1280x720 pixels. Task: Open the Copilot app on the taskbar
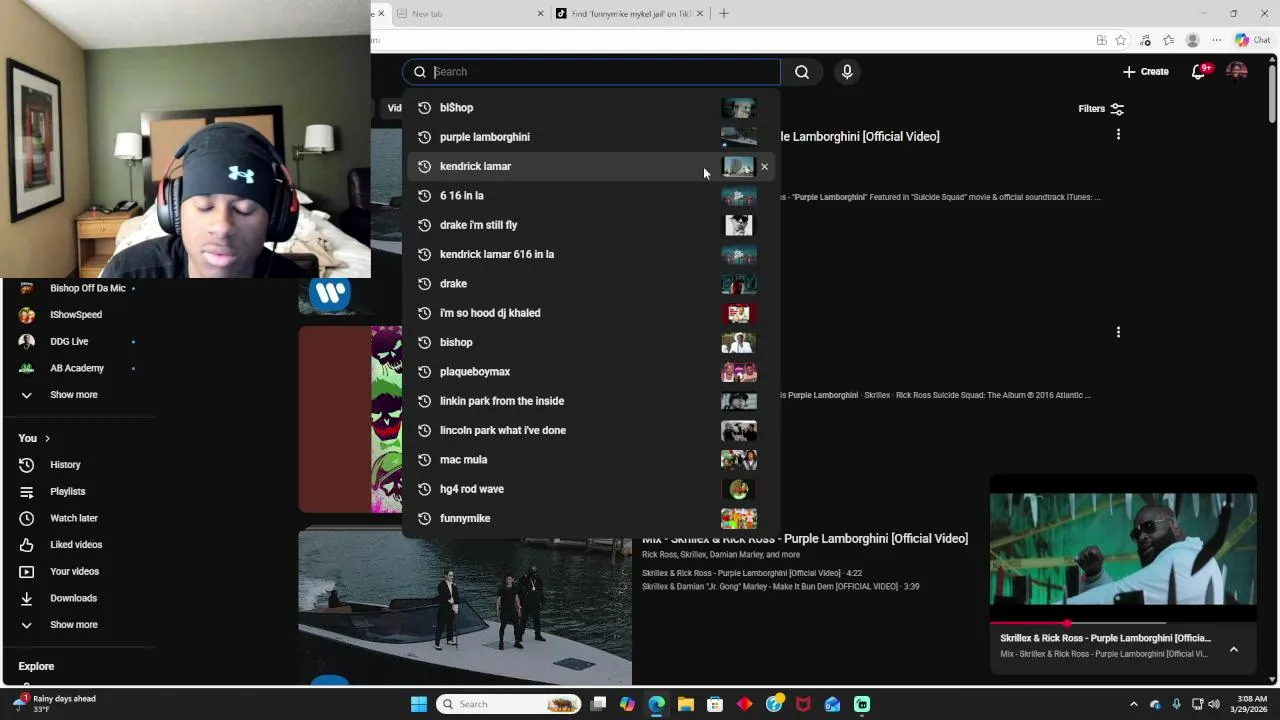click(x=627, y=704)
